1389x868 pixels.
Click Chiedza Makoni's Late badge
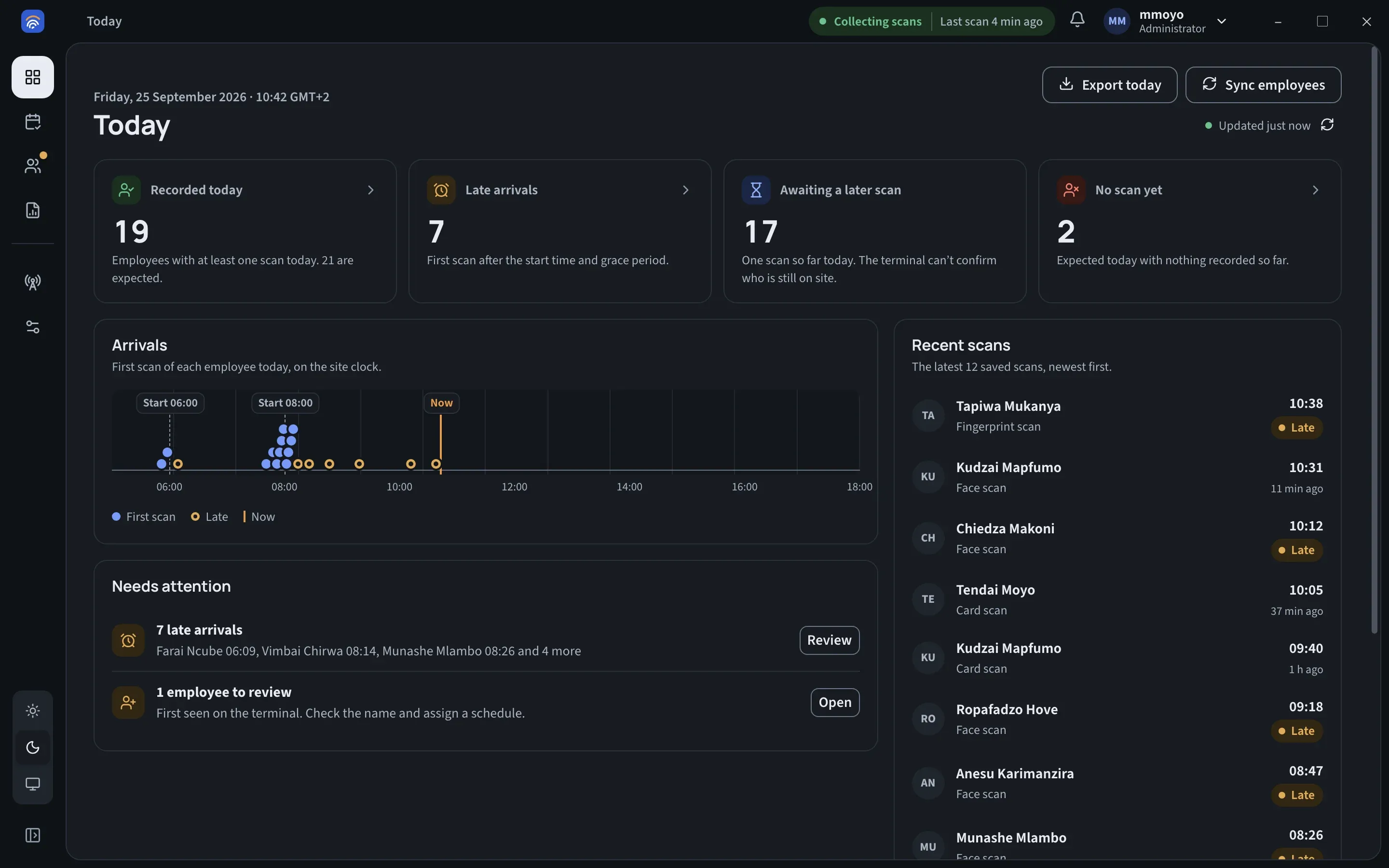1296,550
